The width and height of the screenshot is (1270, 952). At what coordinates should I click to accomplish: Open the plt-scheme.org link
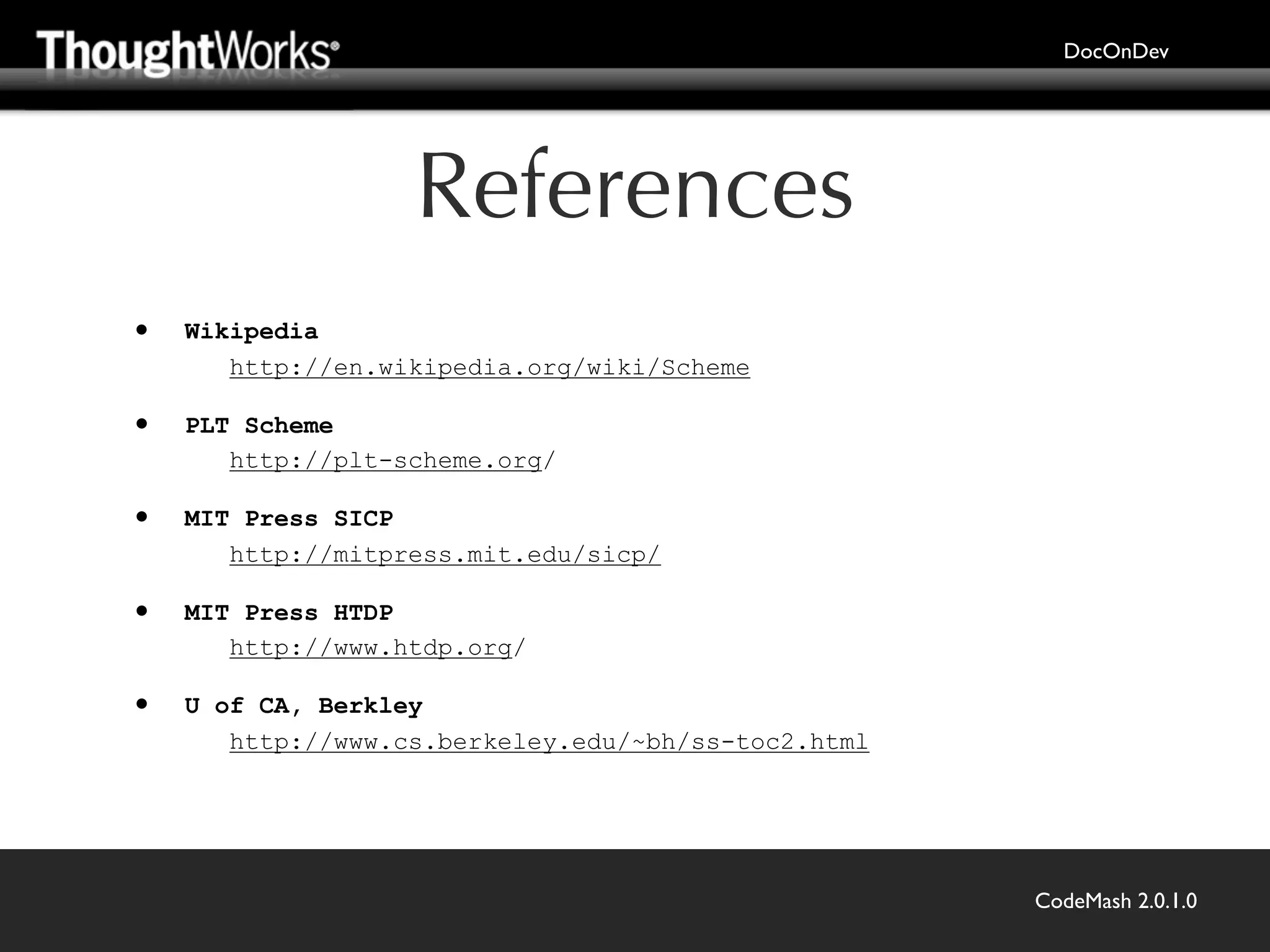pyautogui.click(x=393, y=461)
